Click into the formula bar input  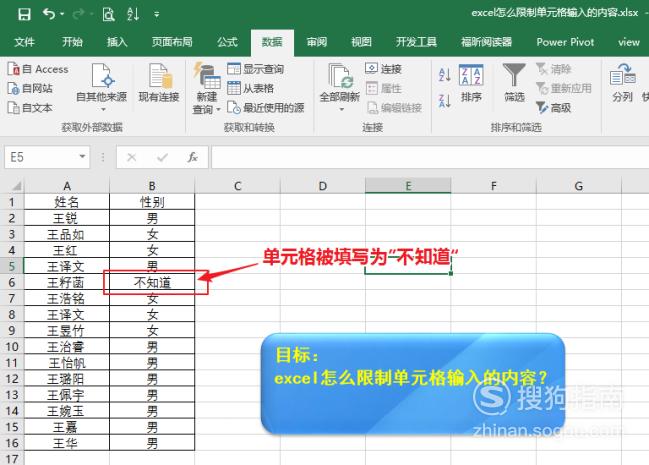tap(430, 157)
